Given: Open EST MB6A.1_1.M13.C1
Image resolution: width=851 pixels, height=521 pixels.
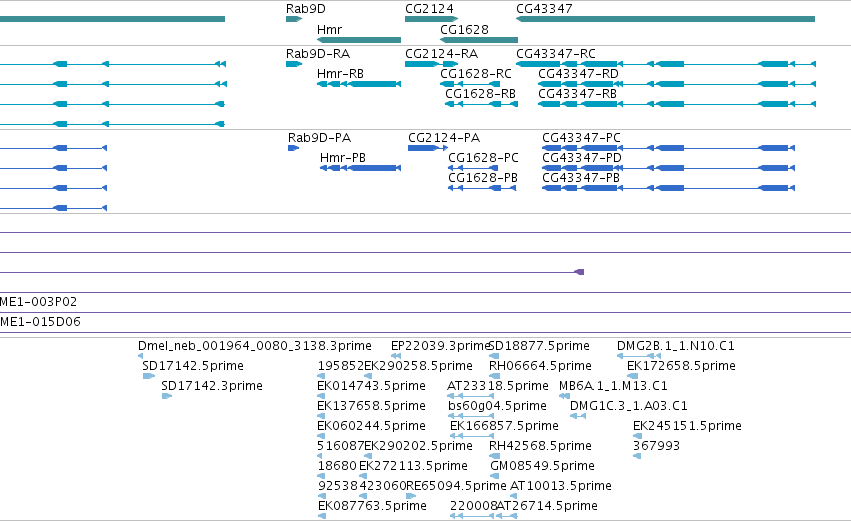Looking at the screenshot, I should (613, 386).
